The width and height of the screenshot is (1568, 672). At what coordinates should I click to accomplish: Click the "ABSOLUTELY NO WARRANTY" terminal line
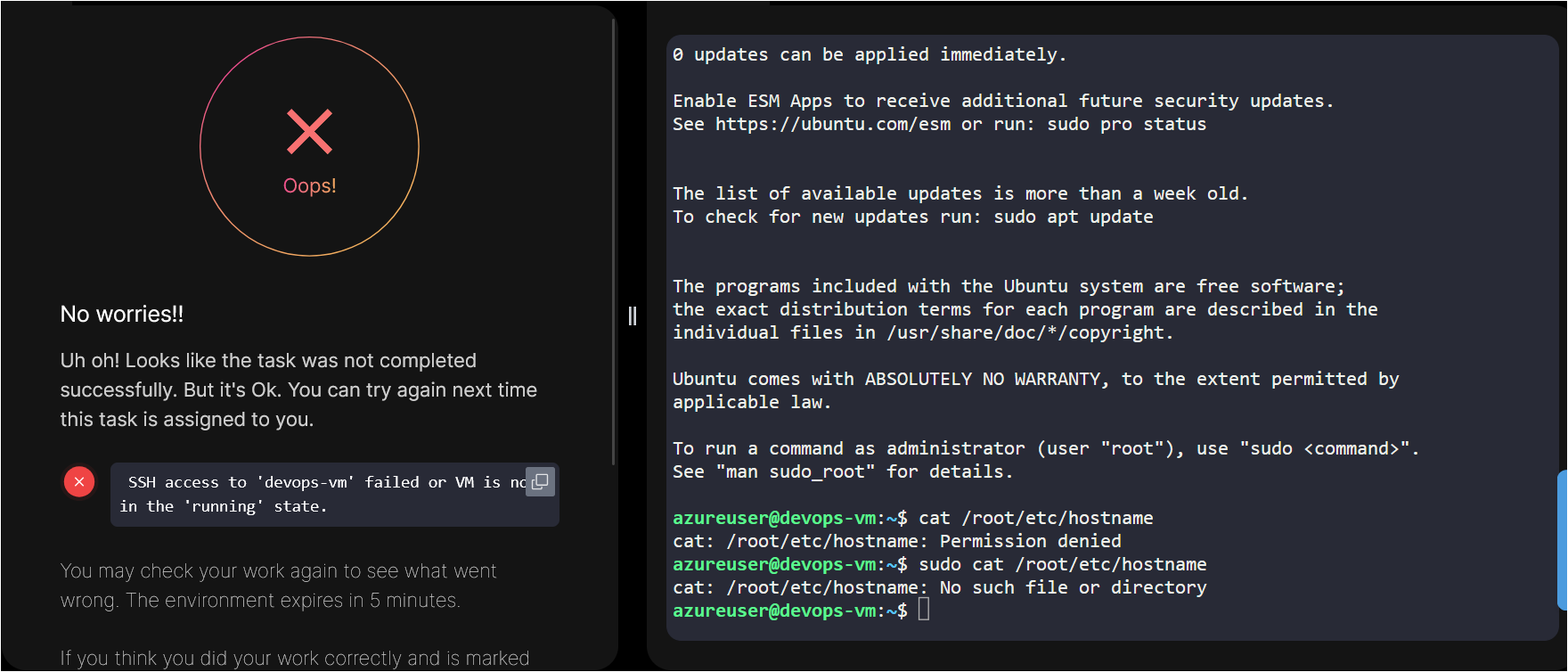pos(1036,379)
